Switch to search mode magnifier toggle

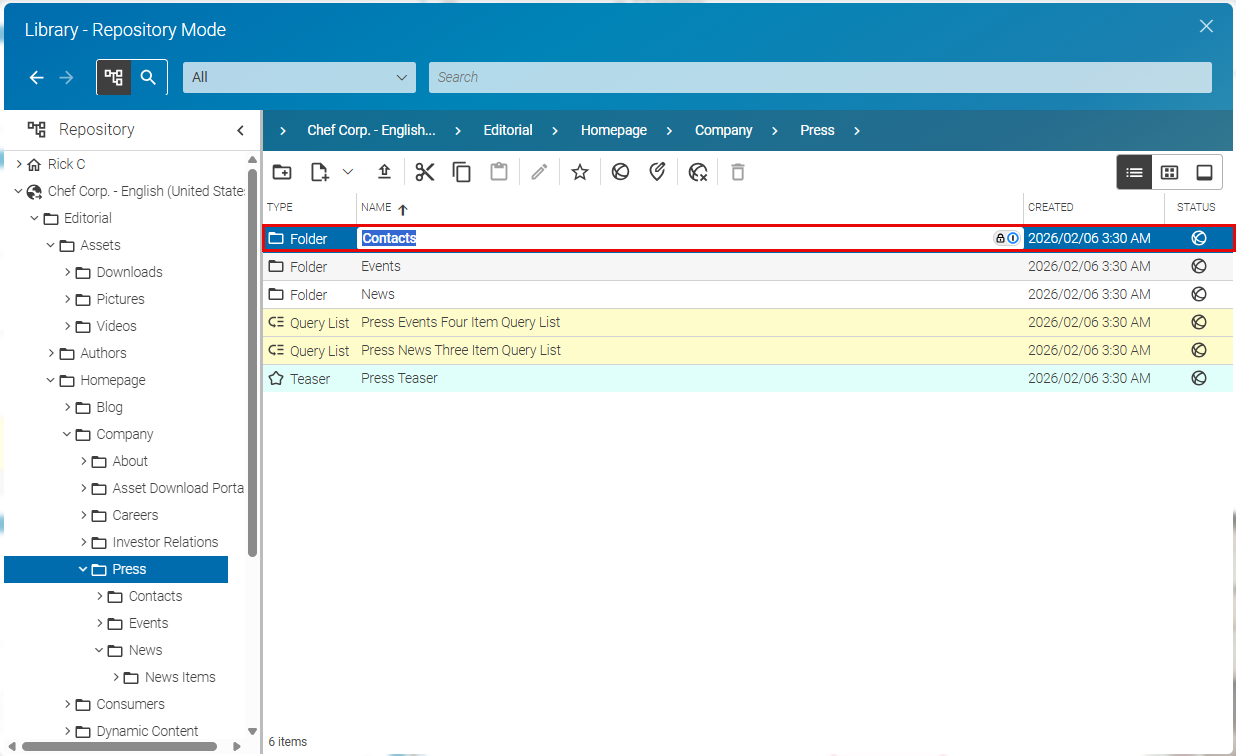(149, 77)
